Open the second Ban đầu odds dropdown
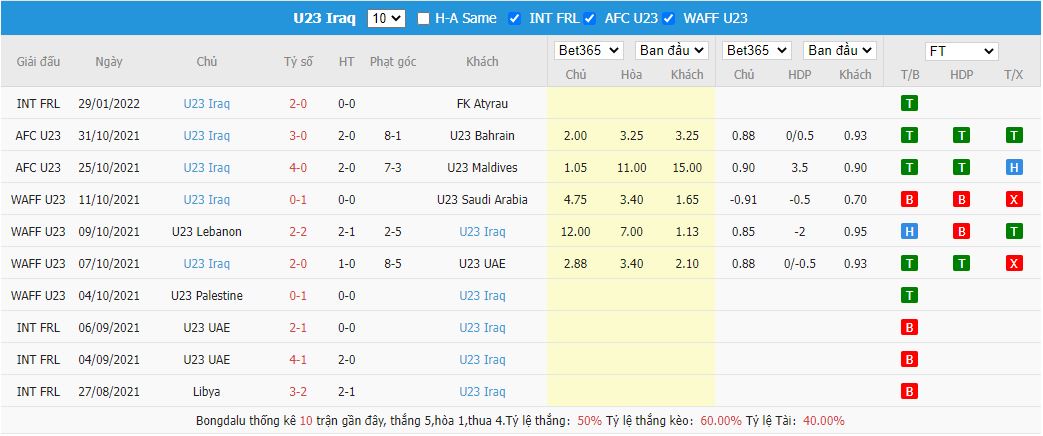The image size is (1043, 436). [840, 50]
